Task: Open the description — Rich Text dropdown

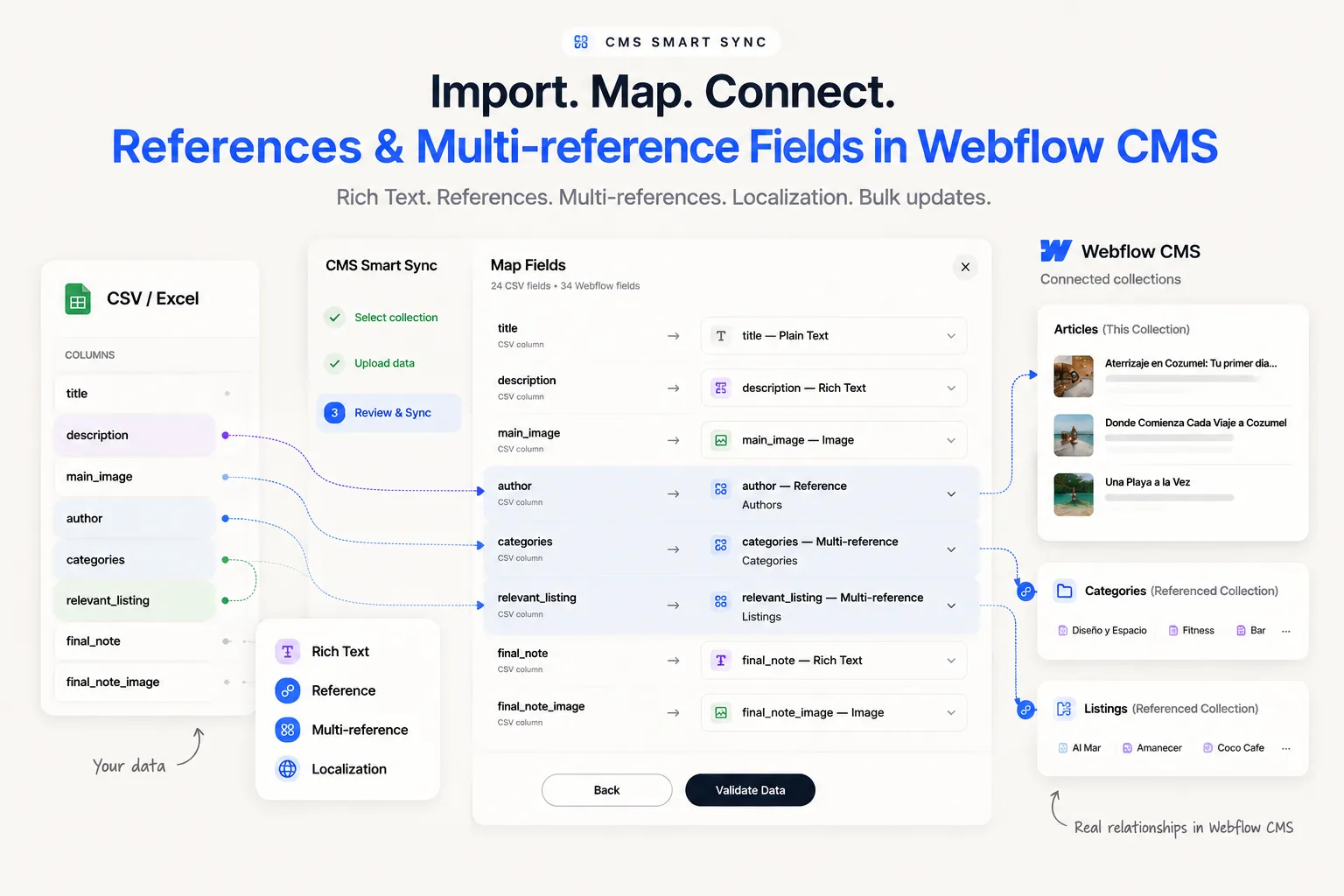Action: point(834,388)
